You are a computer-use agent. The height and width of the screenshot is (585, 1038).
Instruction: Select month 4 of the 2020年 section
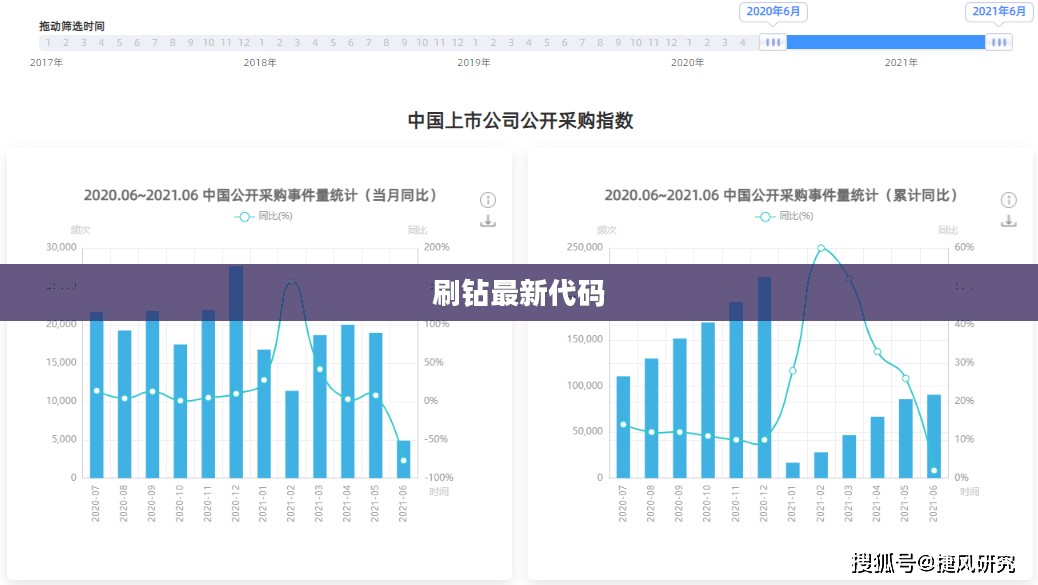click(x=743, y=42)
